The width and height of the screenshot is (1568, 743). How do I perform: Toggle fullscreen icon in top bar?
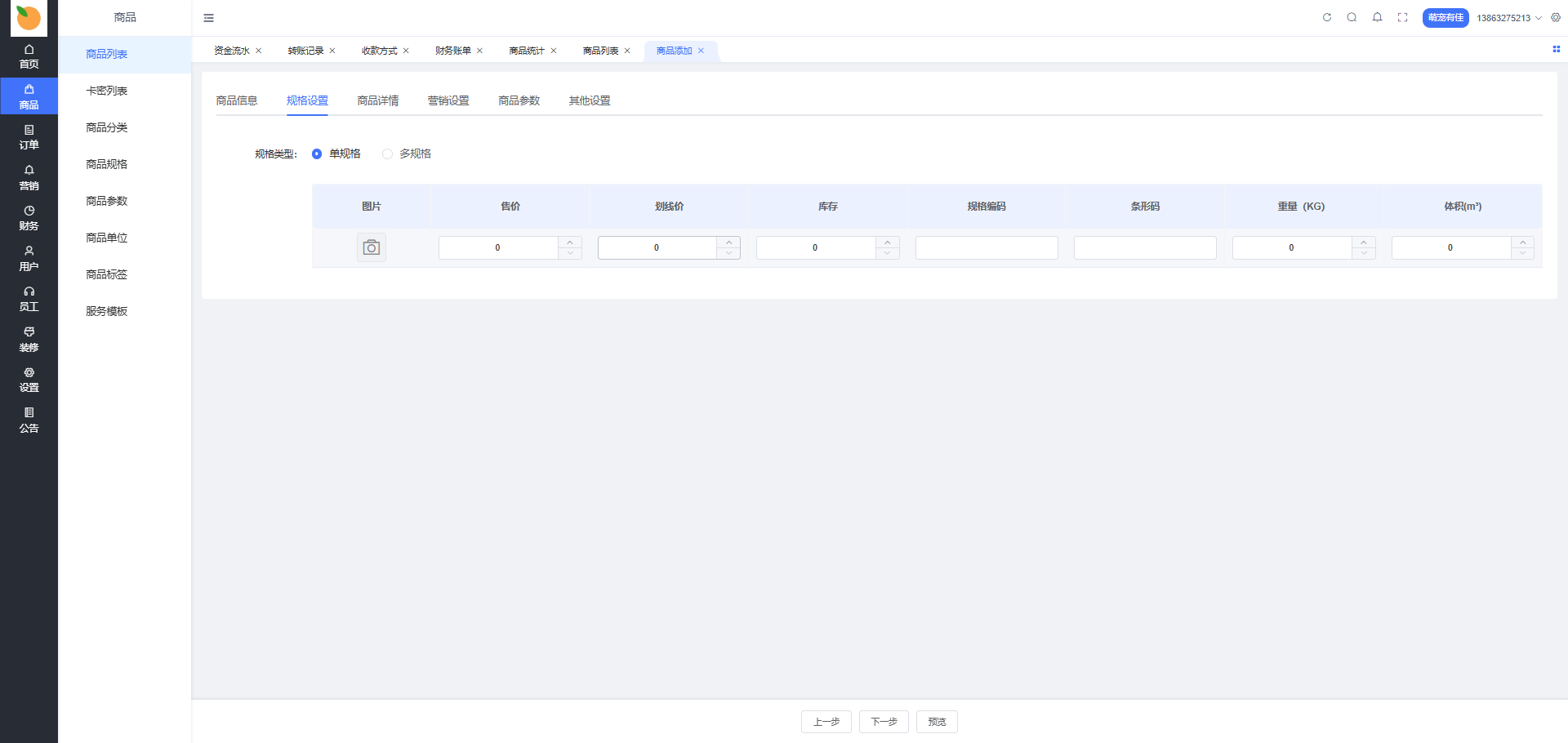tap(1402, 17)
